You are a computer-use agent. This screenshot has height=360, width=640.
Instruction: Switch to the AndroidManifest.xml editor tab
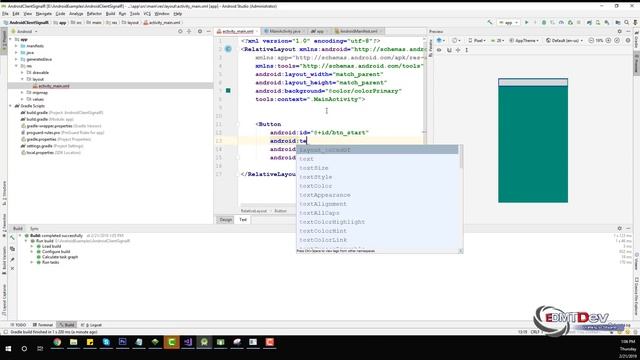point(358,31)
